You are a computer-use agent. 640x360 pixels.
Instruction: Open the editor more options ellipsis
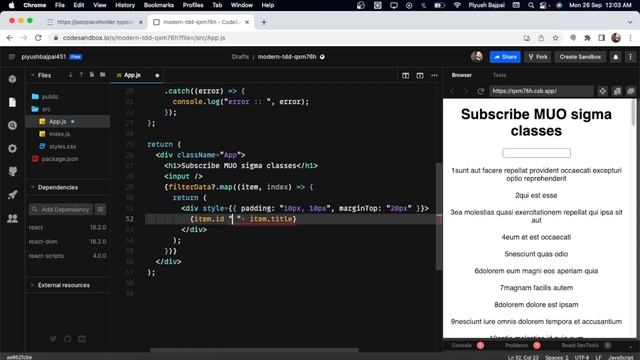point(434,76)
